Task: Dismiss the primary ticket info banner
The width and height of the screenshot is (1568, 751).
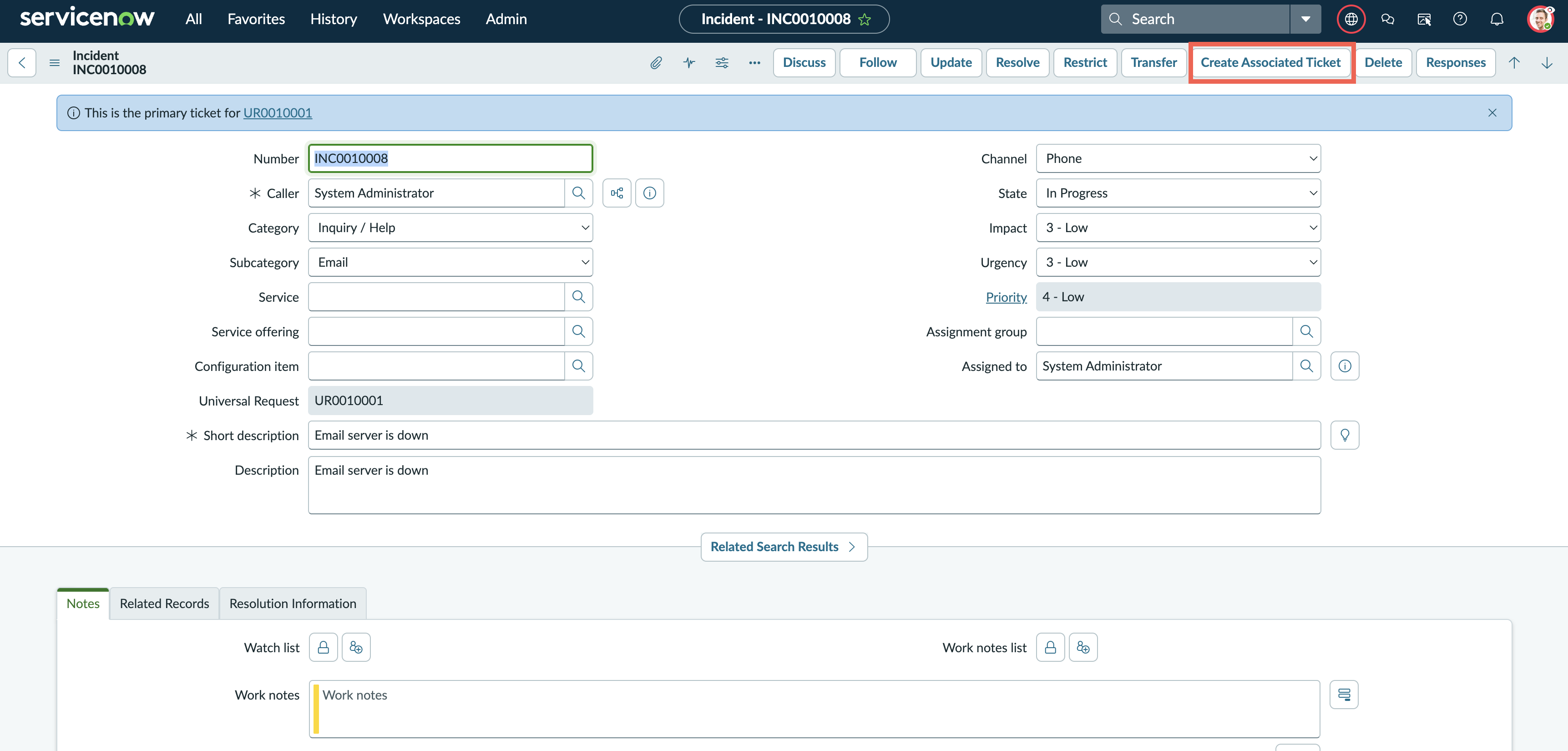Action: tap(1492, 113)
